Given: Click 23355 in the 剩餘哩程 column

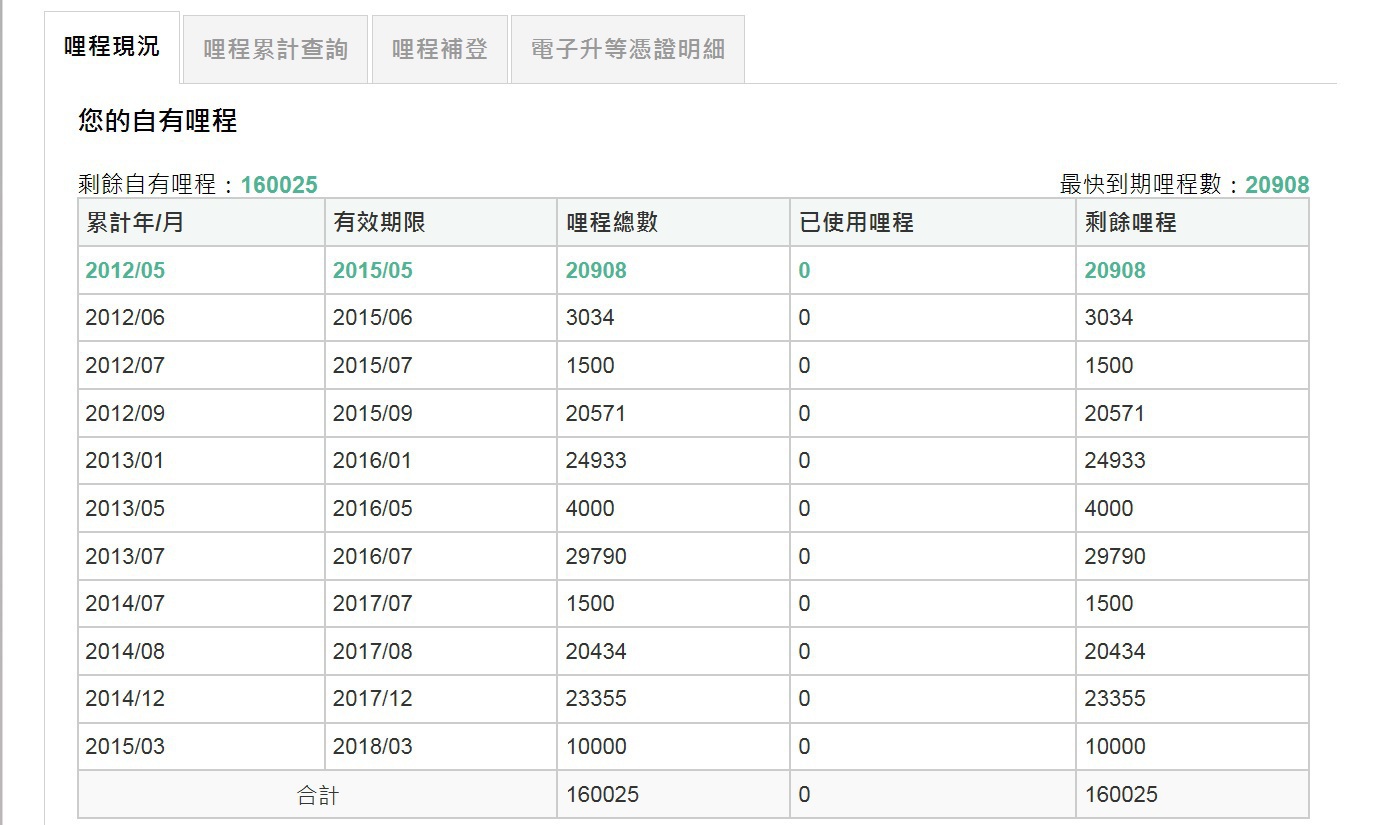Looking at the screenshot, I should pos(1115,699).
